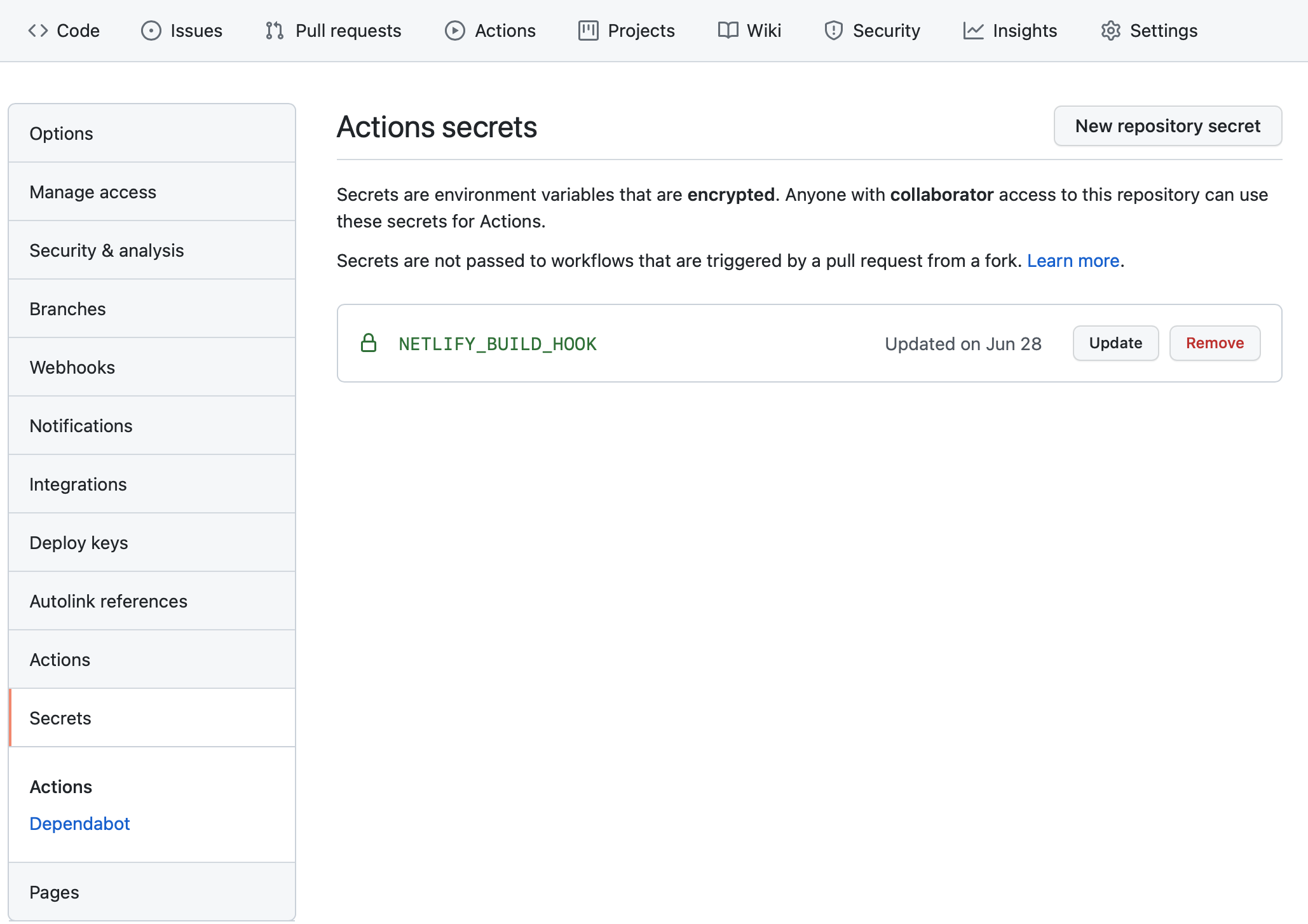Open Insights via the graph icon
Screen dimensions: 1308x924
coord(972,30)
